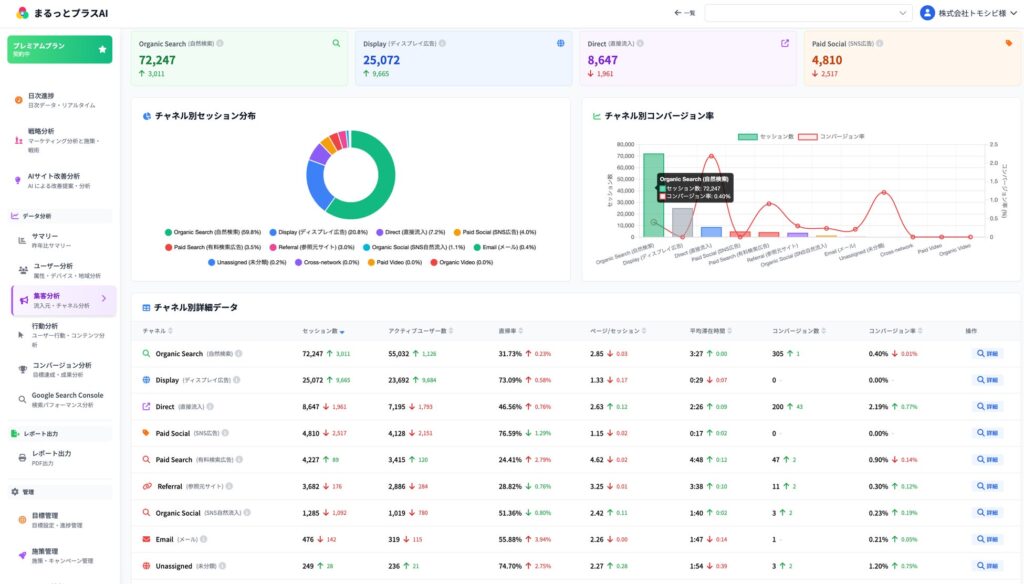Click the tag icon on the Paid Social card
Image resolution: width=1024 pixels, height=584 pixels.
tap(1009, 42)
